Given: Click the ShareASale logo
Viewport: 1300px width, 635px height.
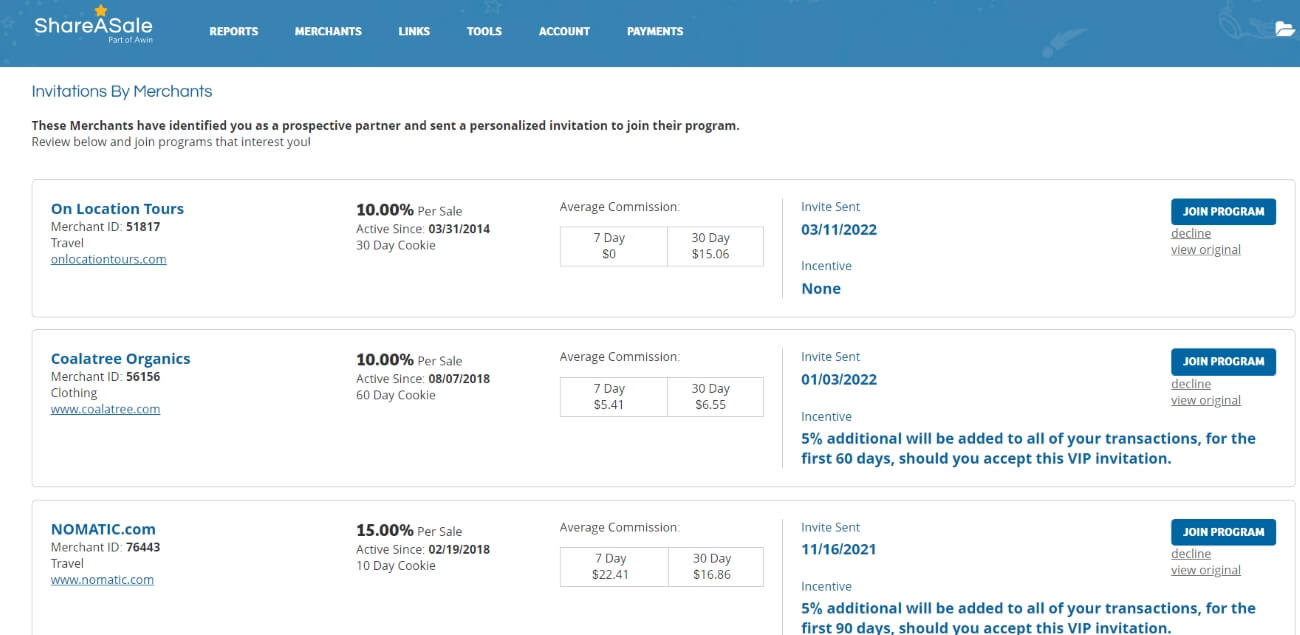Looking at the screenshot, I should pos(93,27).
